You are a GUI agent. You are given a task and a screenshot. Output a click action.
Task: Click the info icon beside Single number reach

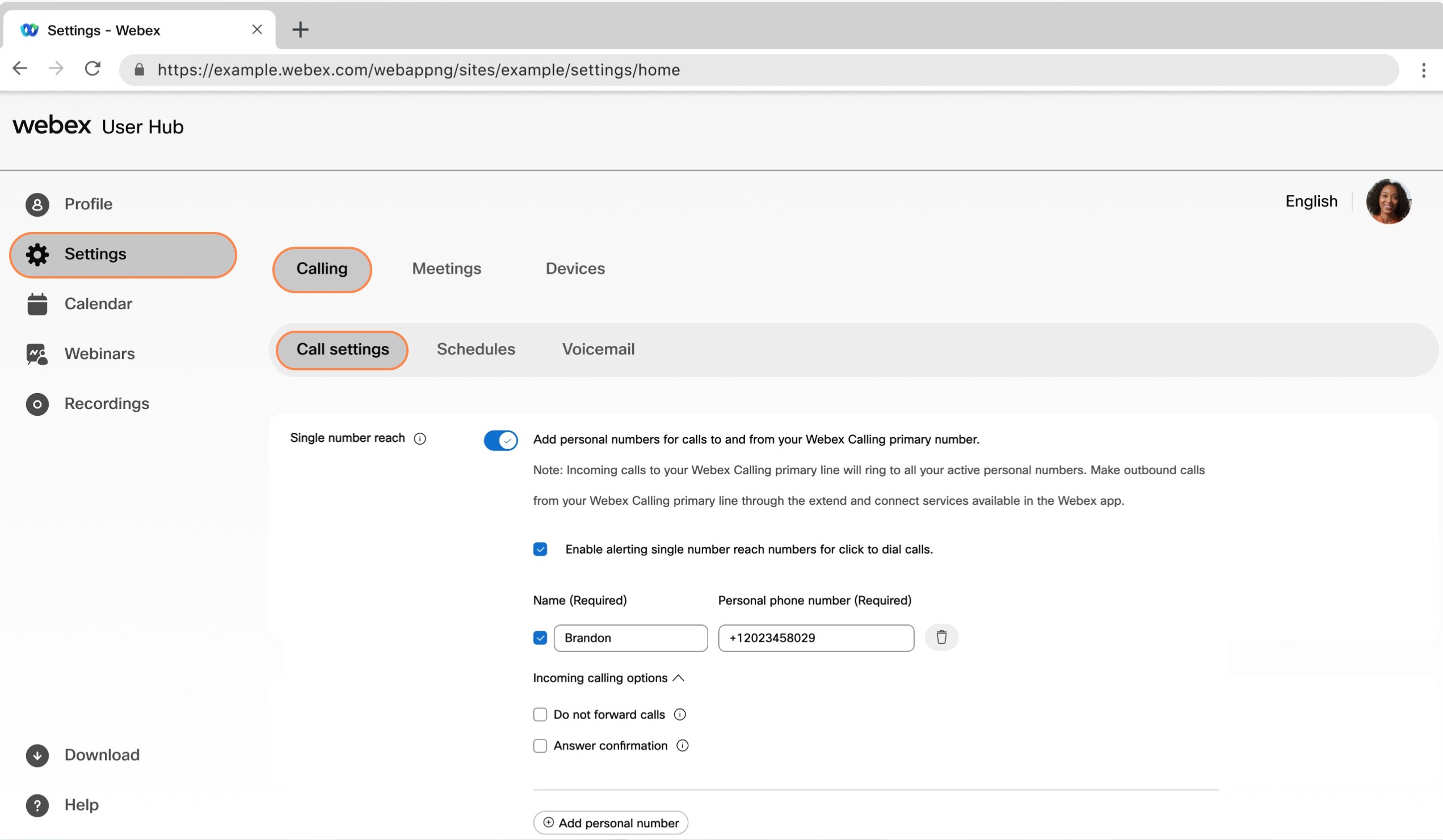click(x=420, y=439)
